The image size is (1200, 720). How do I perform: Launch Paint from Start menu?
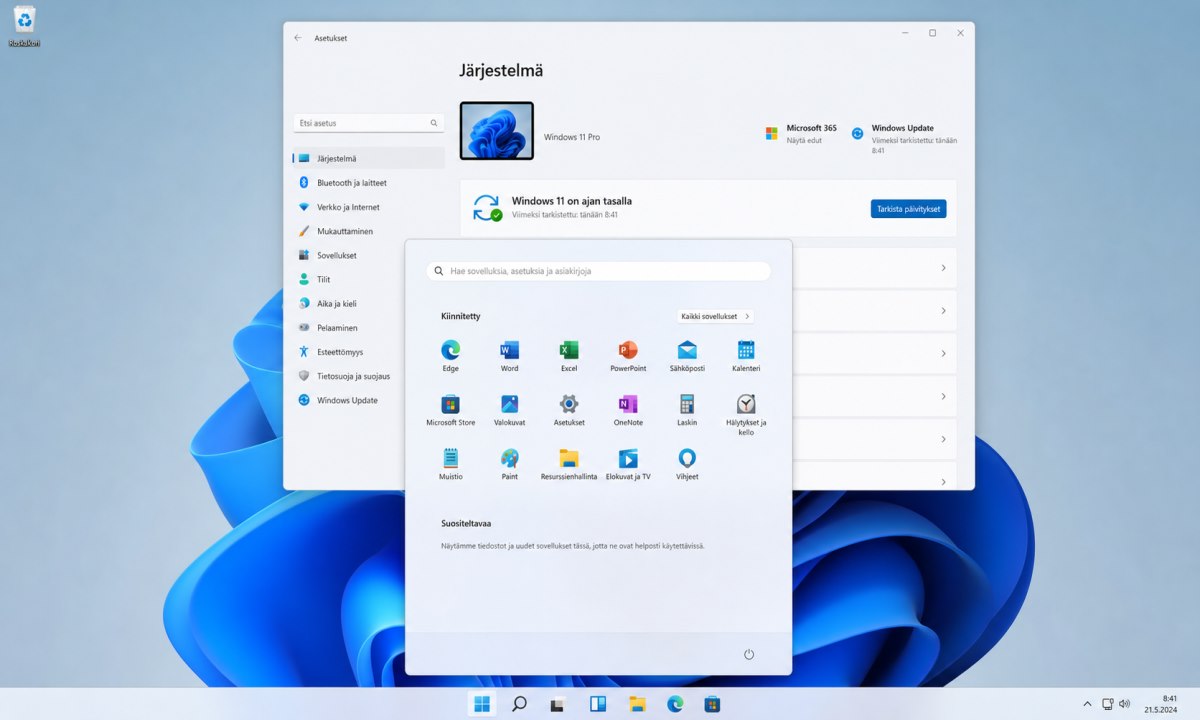[509, 464]
